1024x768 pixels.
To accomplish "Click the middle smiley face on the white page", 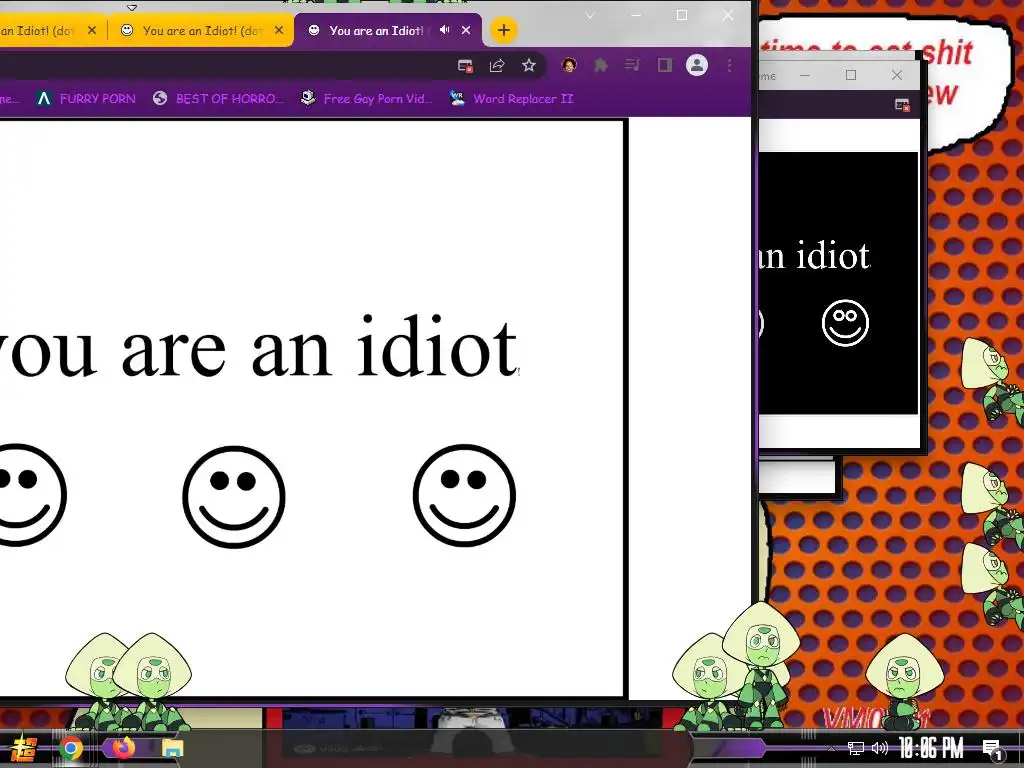I will coord(234,497).
